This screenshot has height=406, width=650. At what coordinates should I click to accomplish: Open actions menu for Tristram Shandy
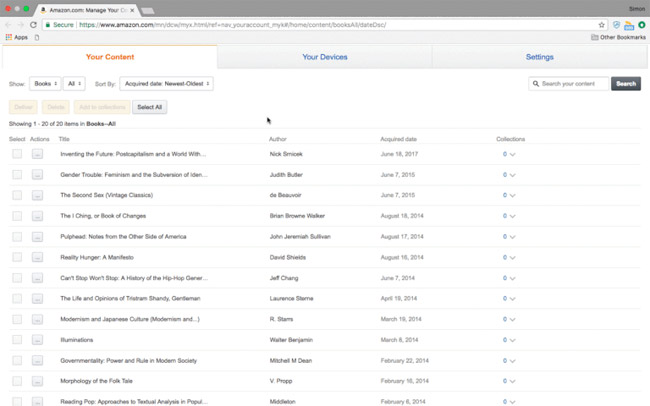[x=37, y=298]
